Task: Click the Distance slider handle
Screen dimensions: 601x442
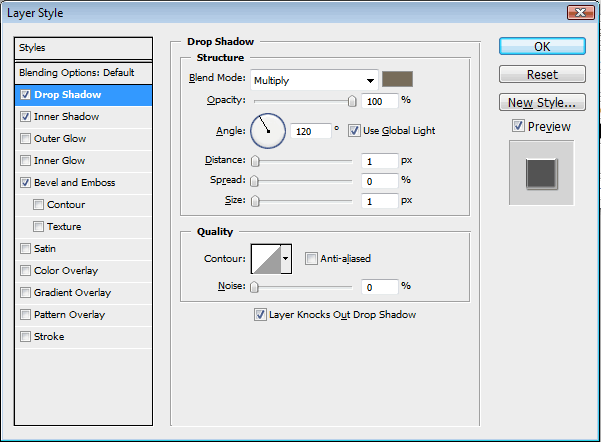Action: coord(255,161)
